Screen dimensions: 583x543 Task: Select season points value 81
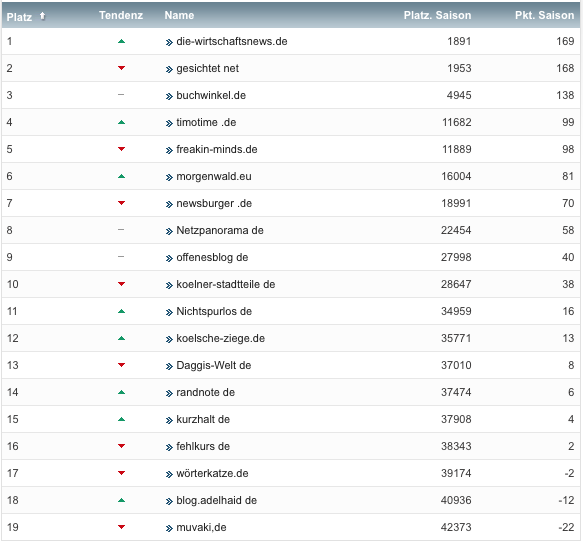568,176
